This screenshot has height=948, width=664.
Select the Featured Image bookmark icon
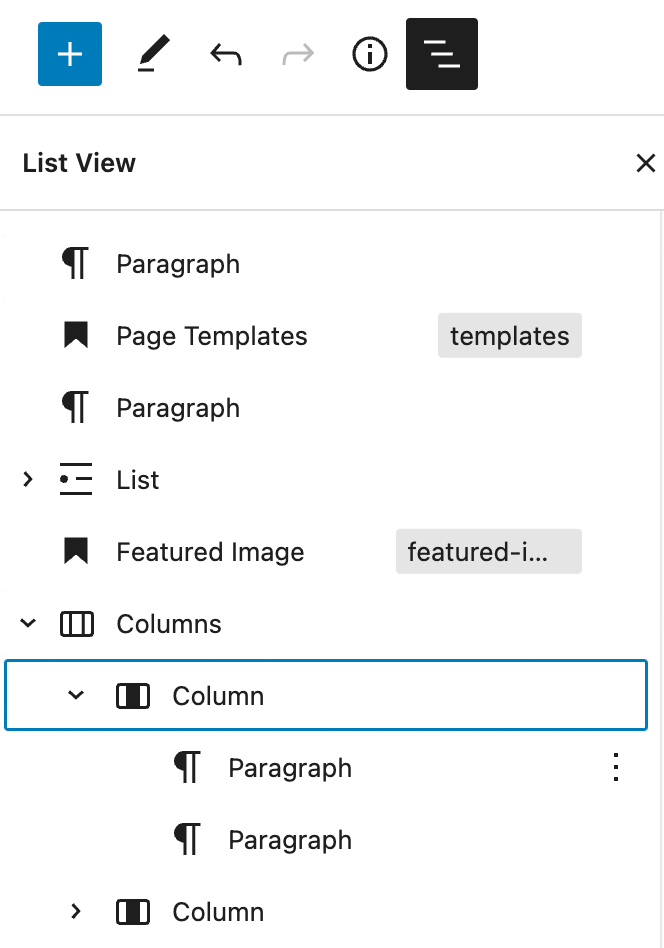pyautogui.click(x=75, y=551)
